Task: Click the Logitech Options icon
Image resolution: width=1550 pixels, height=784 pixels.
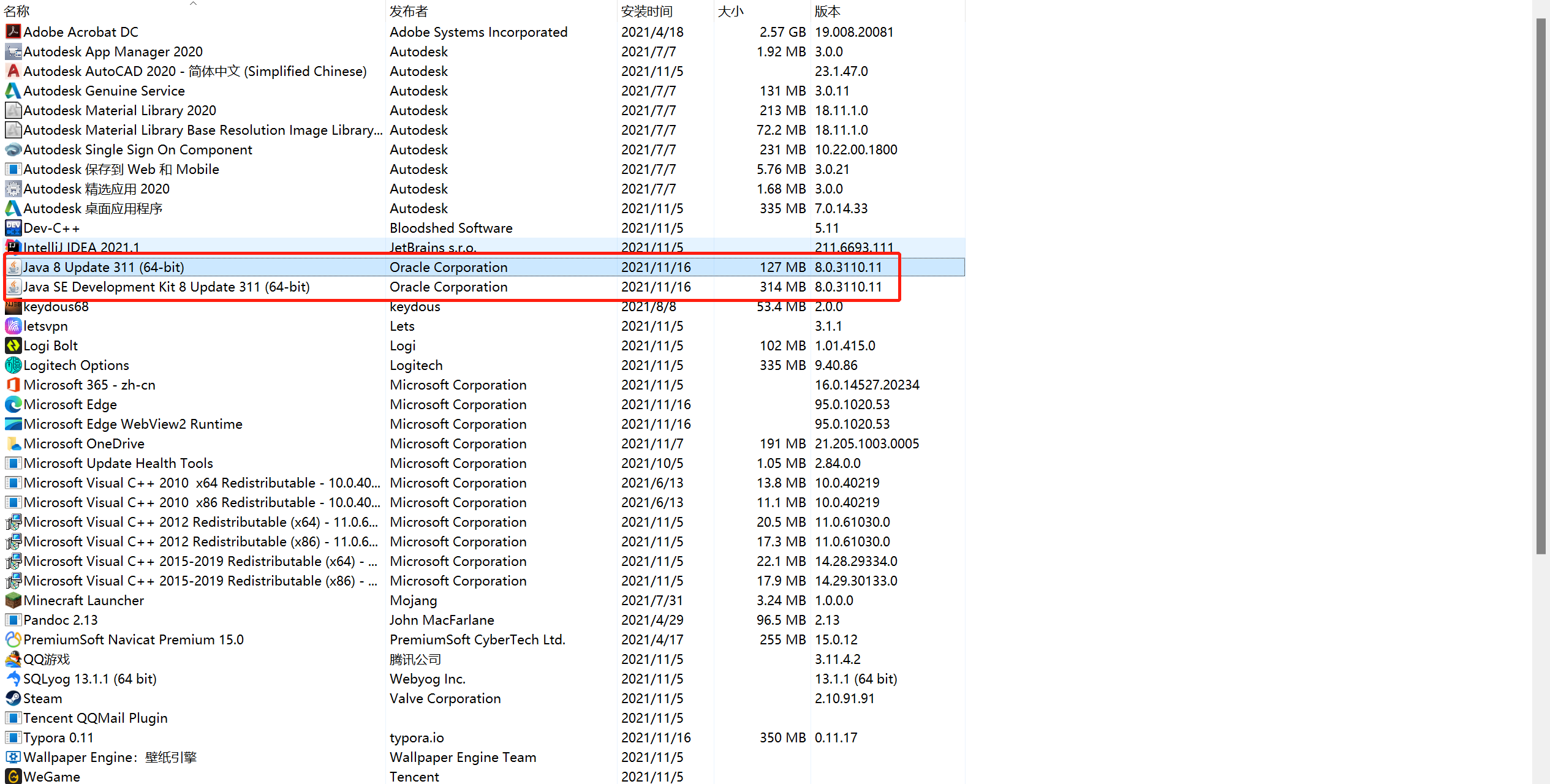Action: (13, 365)
